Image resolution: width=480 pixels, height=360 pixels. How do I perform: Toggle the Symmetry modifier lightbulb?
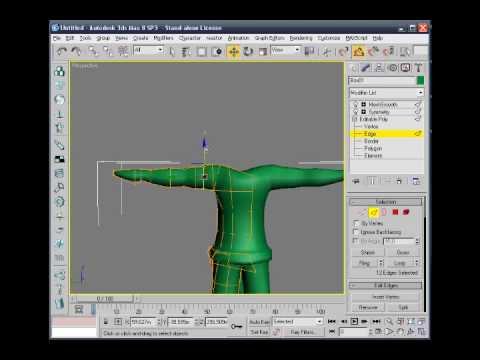356,112
